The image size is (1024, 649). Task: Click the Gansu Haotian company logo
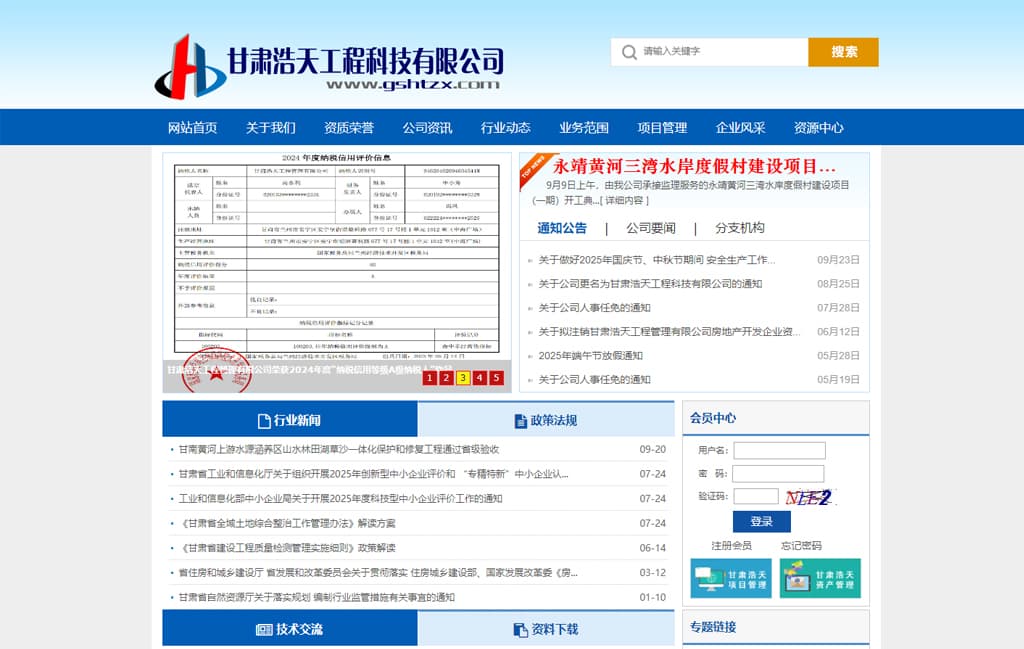click(x=329, y=67)
